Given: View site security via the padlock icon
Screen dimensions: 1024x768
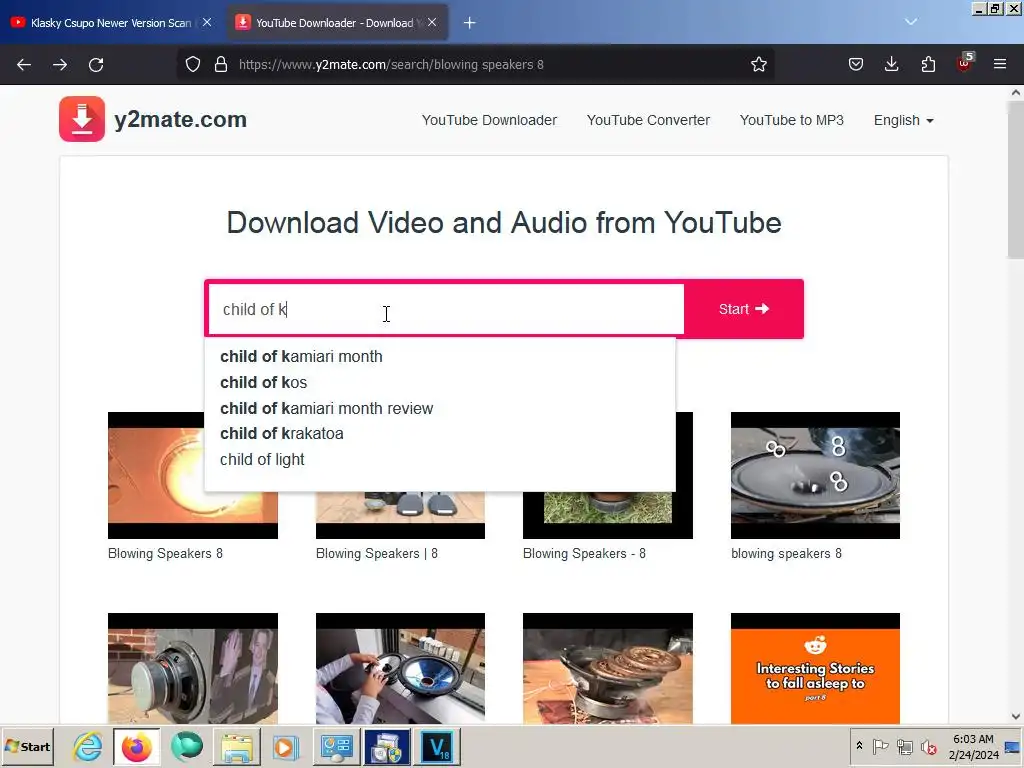Looking at the screenshot, I should coord(221,65).
